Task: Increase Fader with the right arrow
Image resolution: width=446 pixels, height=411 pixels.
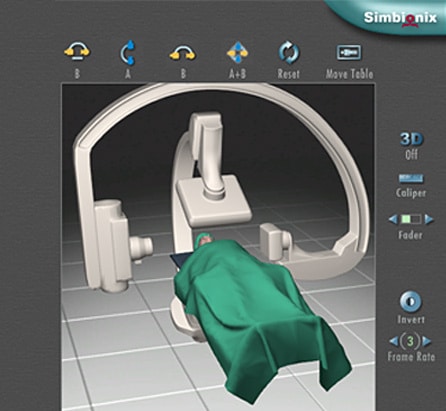Action: point(429,219)
